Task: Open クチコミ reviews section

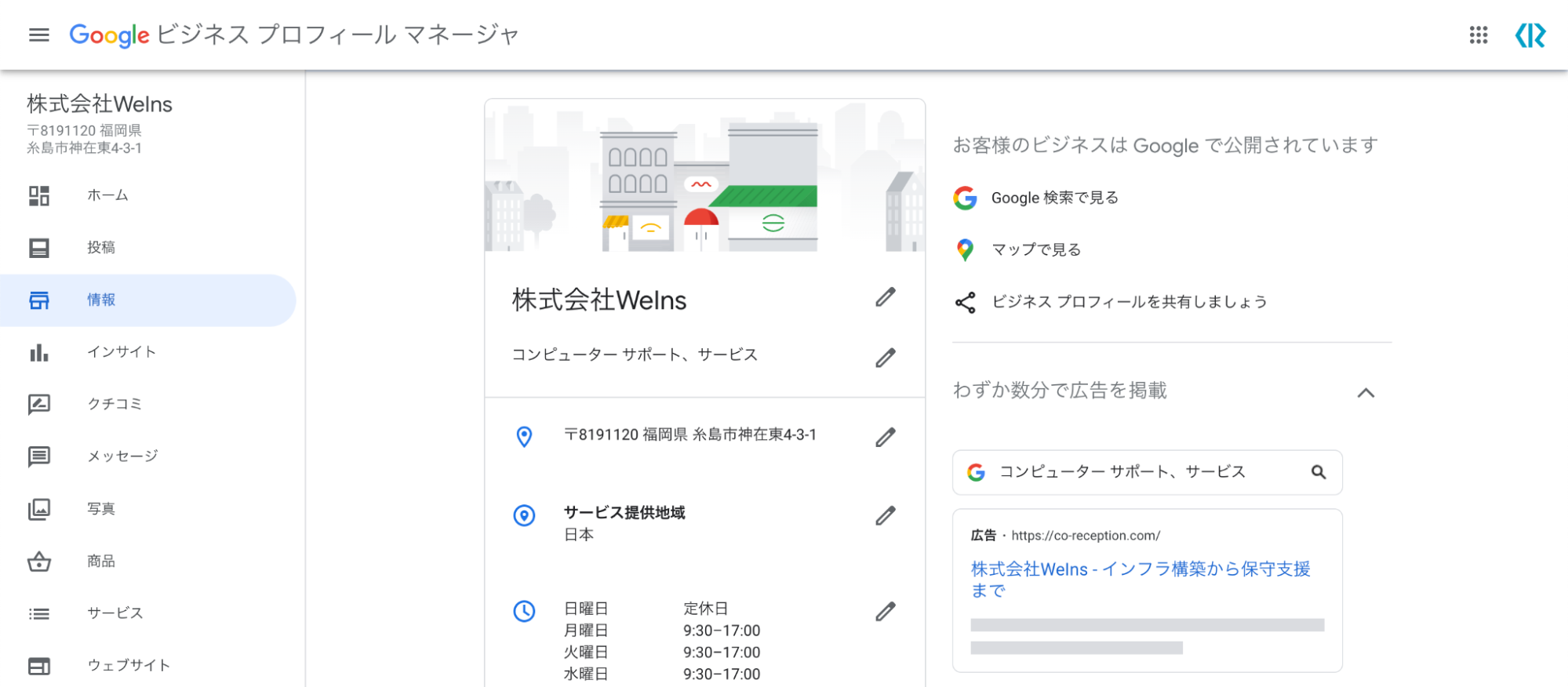Action: click(x=115, y=404)
